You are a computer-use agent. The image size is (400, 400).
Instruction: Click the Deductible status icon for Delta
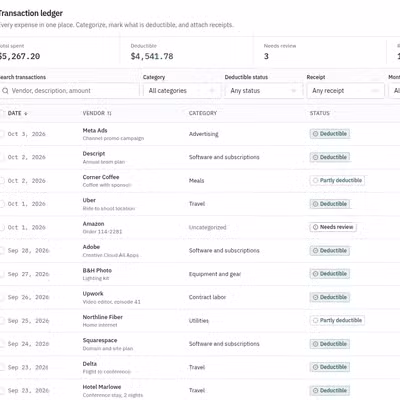[x=315, y=367]
